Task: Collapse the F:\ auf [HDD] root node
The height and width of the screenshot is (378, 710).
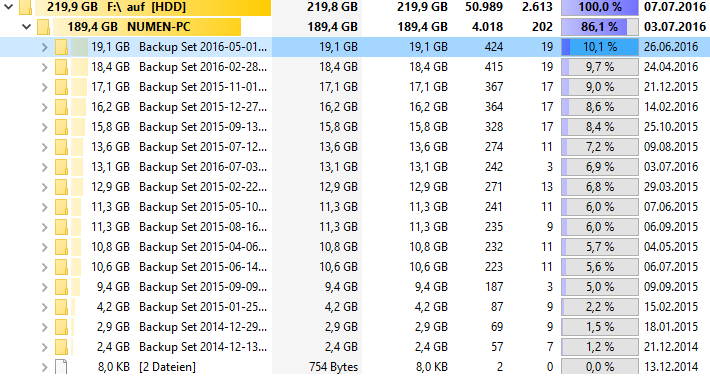Action: click(x=9, y=7)
